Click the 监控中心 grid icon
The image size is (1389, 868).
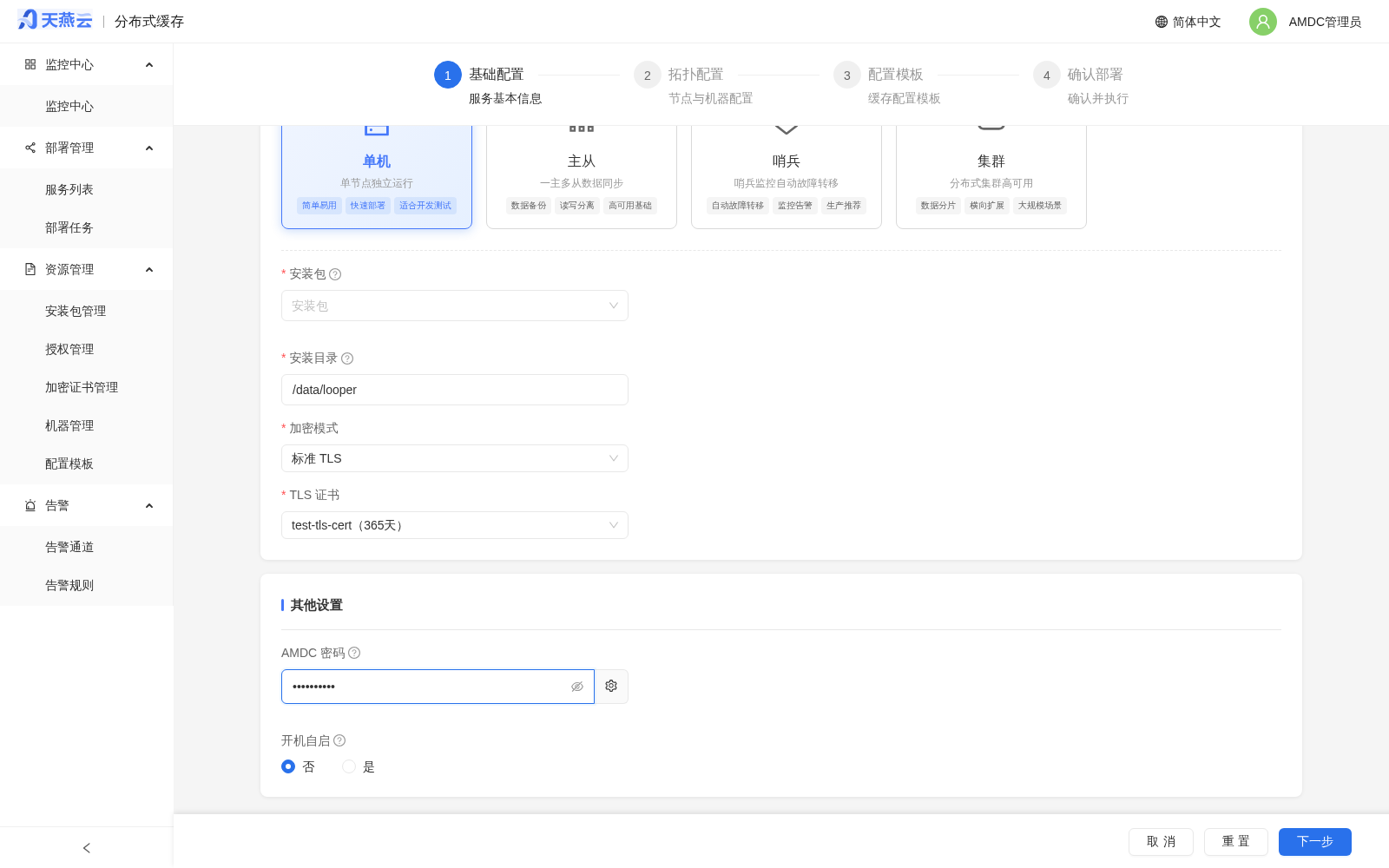click(30, 64)
